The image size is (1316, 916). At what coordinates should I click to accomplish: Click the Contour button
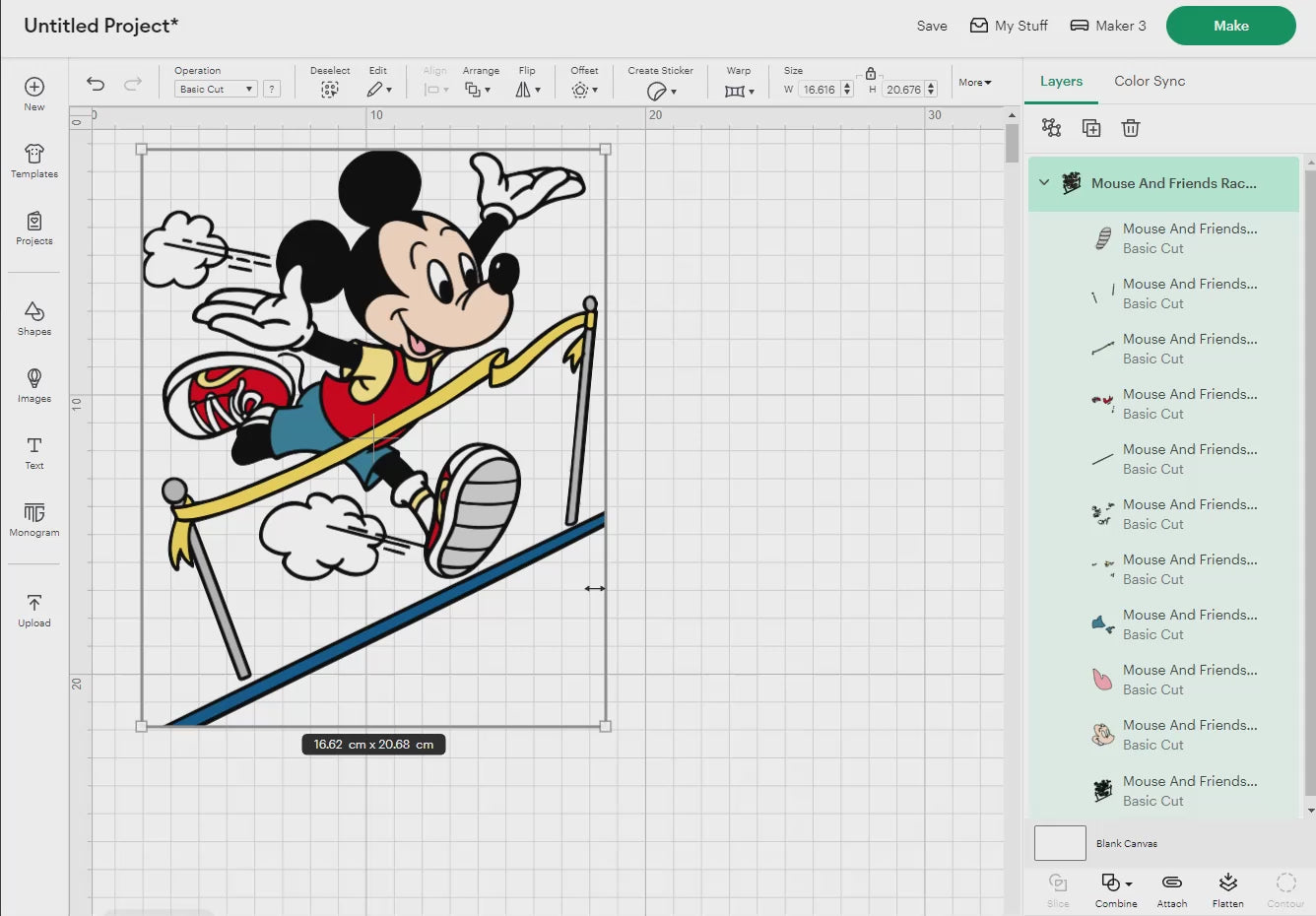tap(1285, 889)
